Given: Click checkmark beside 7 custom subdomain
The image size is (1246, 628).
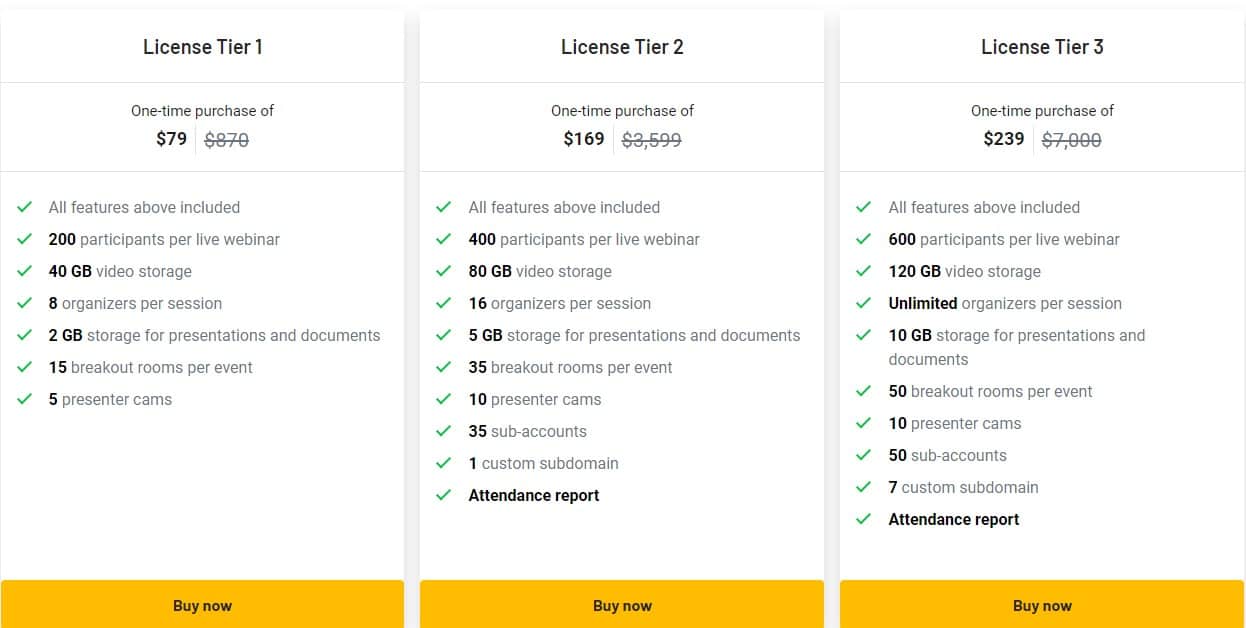Looking at the screenshot, I should pos(864,488).
